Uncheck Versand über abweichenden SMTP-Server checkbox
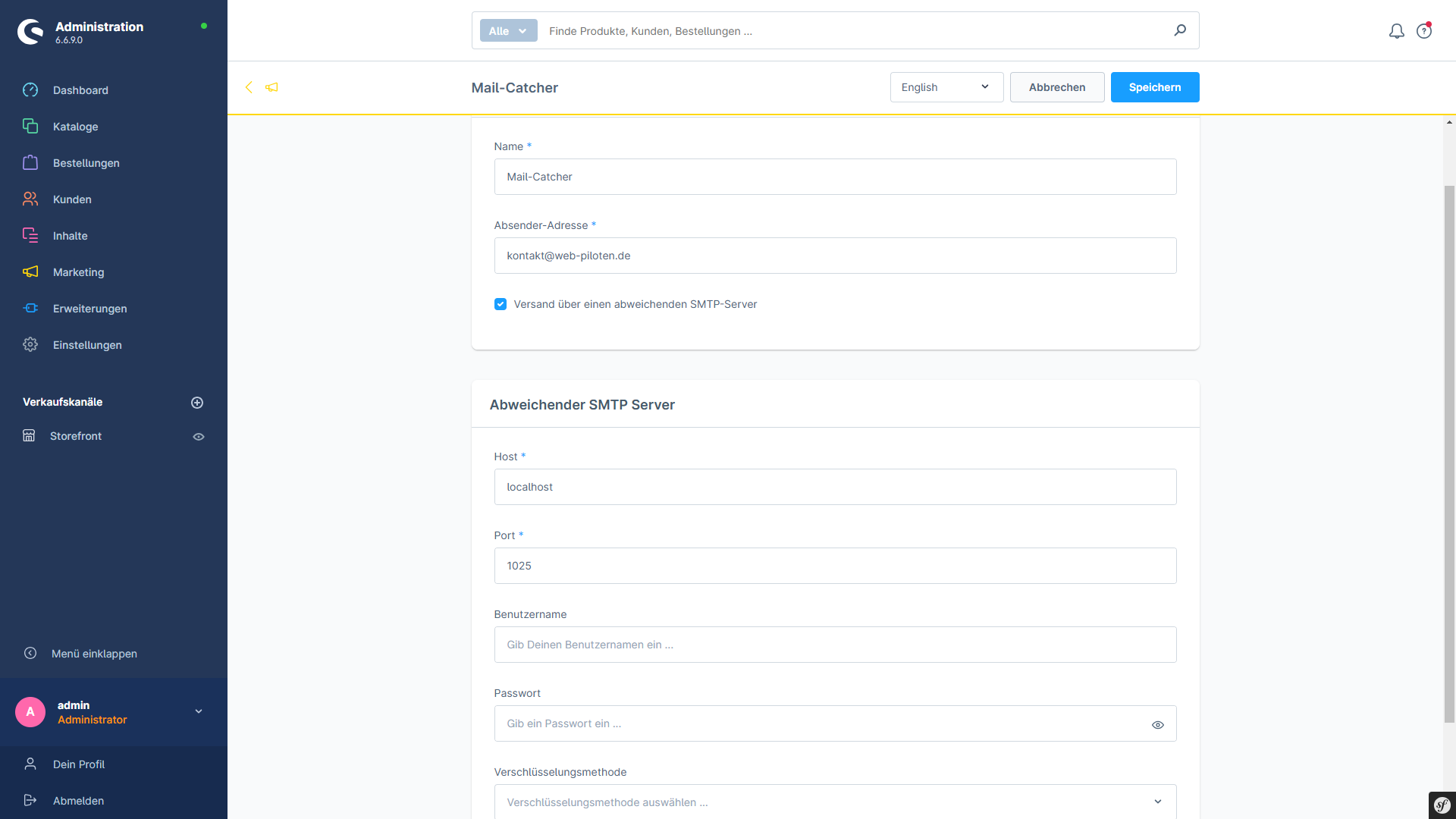Viewport: 1456px width, 819px height. click(500, 304)
